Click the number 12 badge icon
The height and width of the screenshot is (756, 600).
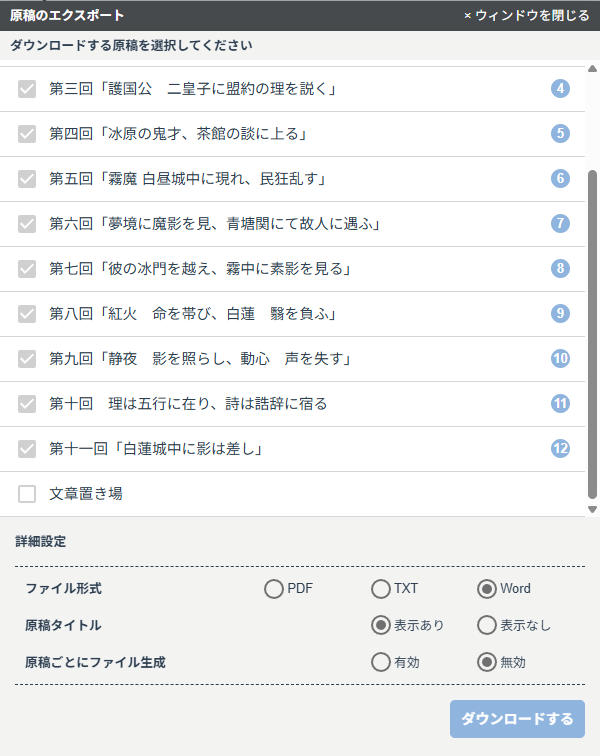(x=560, y=449)
